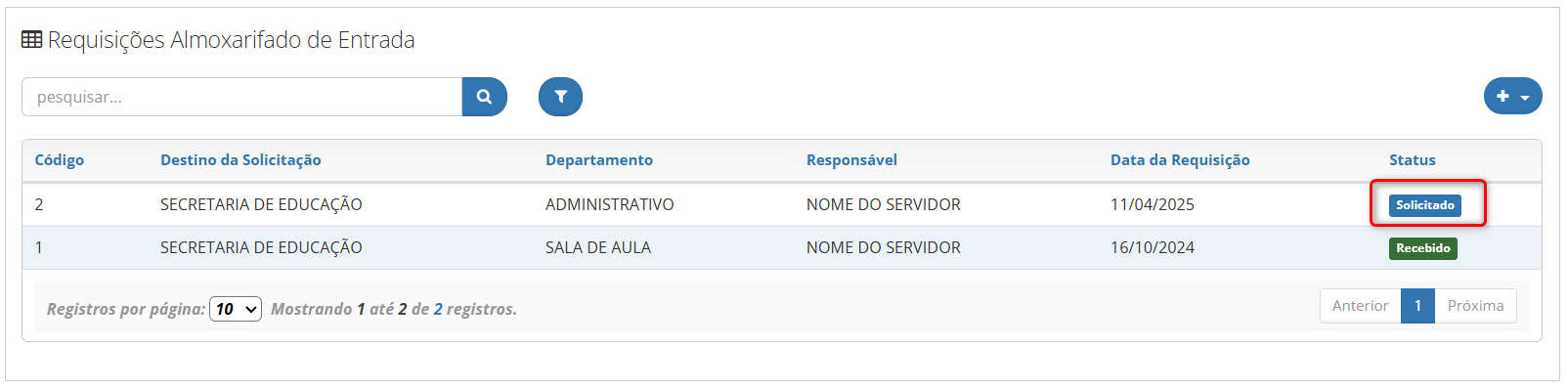Click the table grid icon beside the title
The height and width of the screenshot is (390, 1568).
(x=32, y=40)
